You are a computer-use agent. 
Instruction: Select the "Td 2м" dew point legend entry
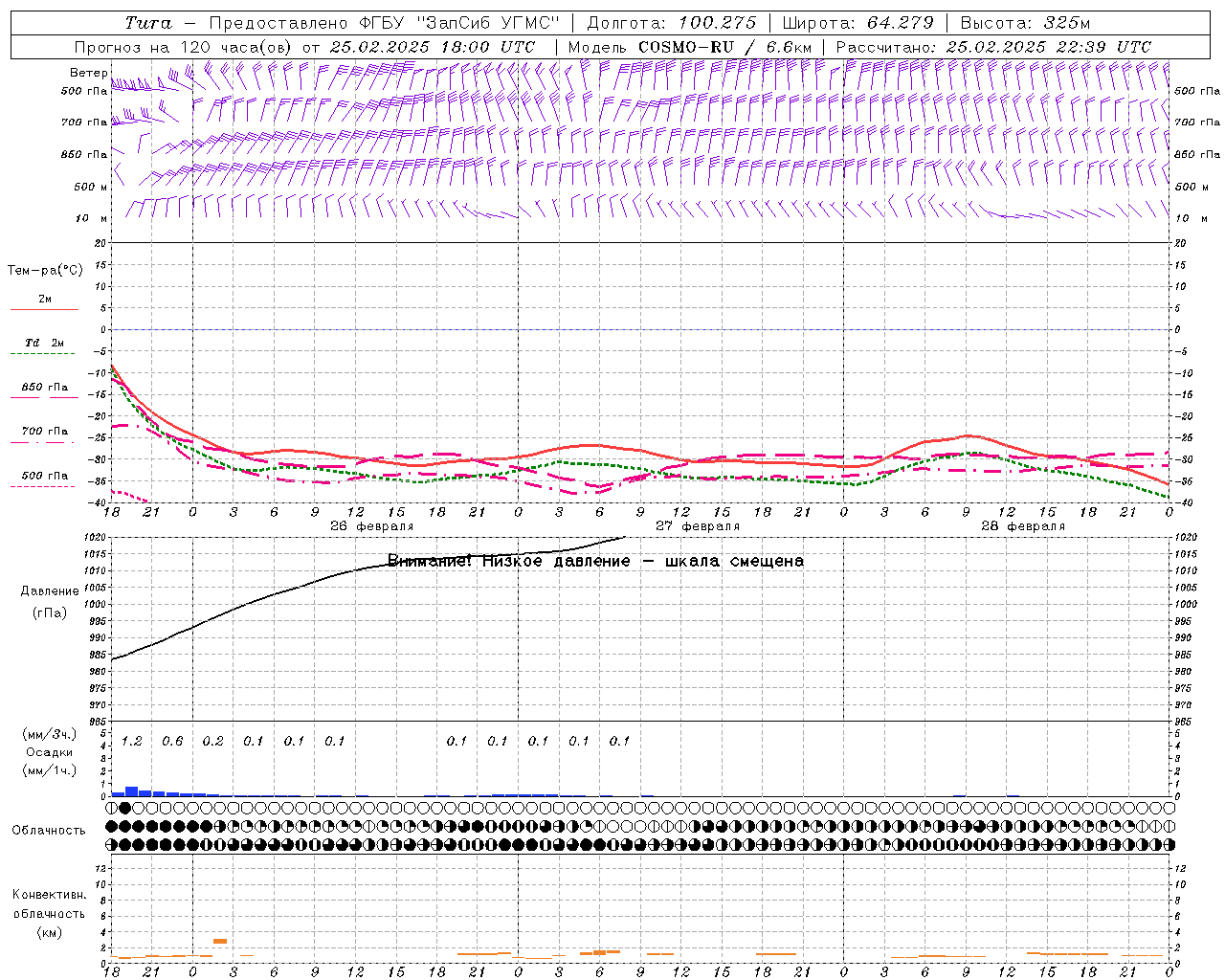point(45,343)
